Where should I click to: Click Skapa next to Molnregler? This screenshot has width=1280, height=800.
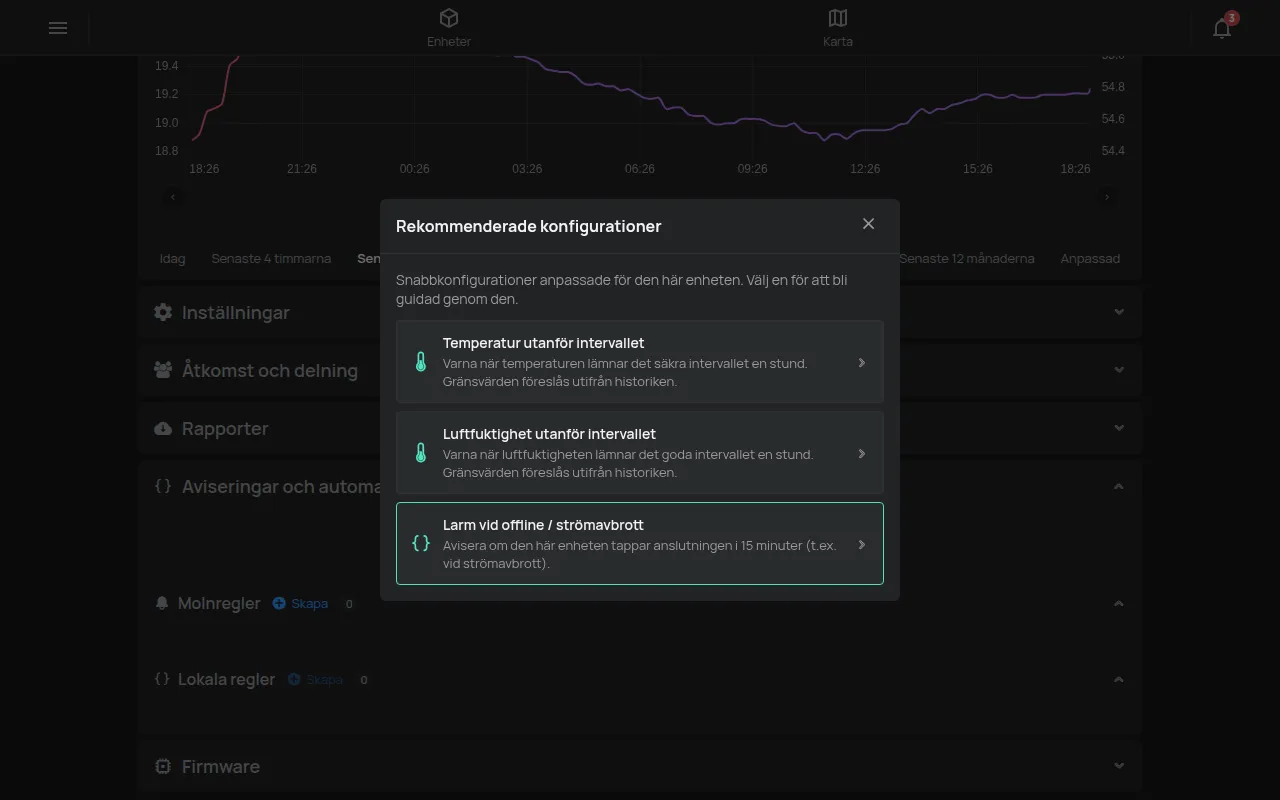click(300, 603)
